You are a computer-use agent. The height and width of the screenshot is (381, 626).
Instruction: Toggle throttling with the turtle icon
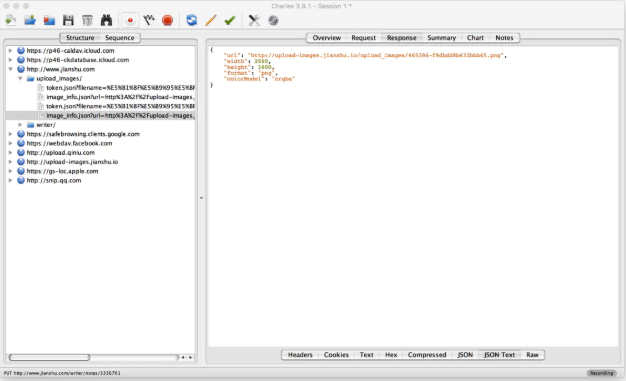tap(149, 20)
